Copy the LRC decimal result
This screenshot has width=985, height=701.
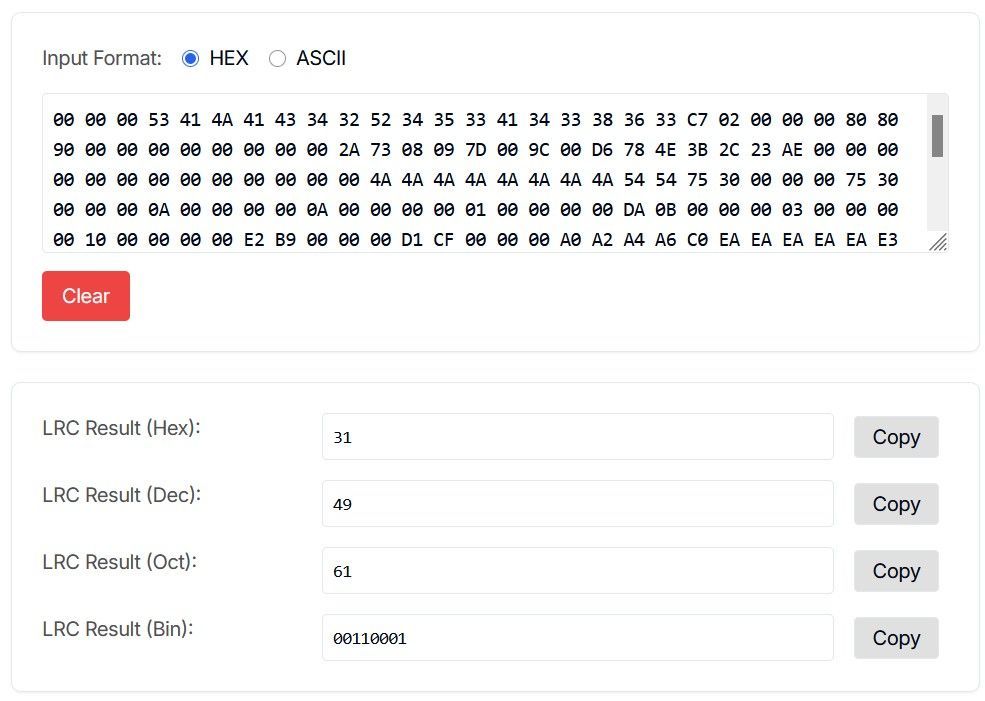(895, 504)
